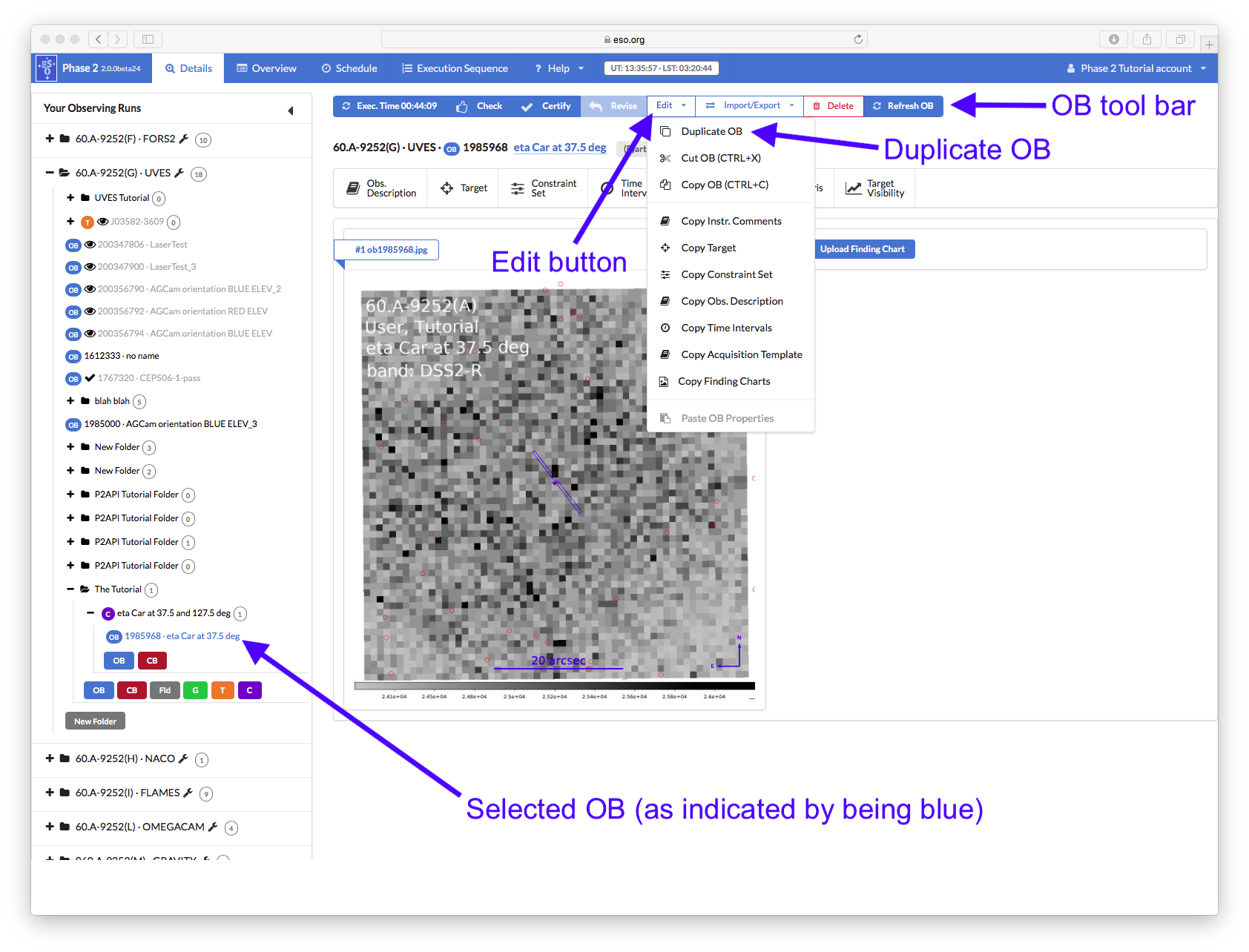1249x952 pixels.
Task: Click the red Delete trash button
Action: tap(833, 106)
